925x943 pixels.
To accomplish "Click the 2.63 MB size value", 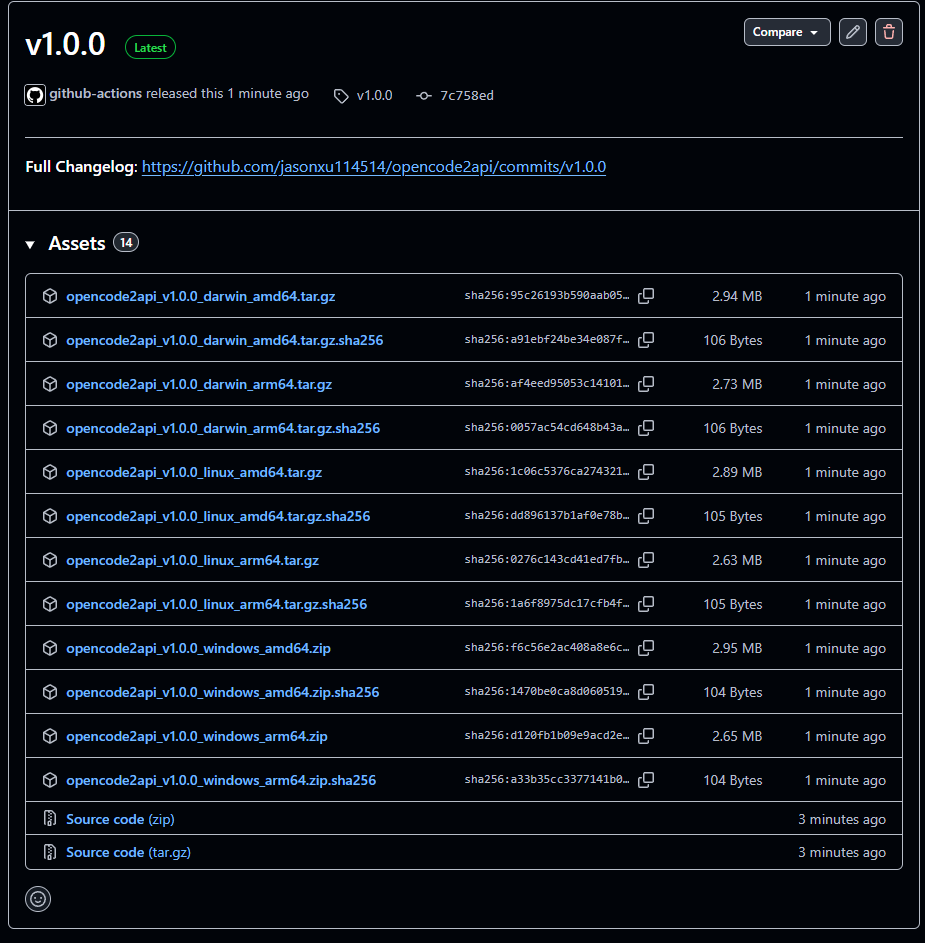I will coord(737,561).
